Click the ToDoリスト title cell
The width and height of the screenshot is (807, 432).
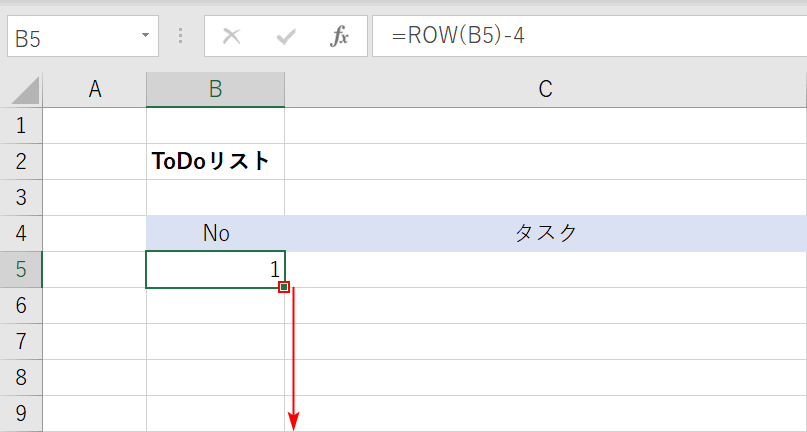(212, 161)
